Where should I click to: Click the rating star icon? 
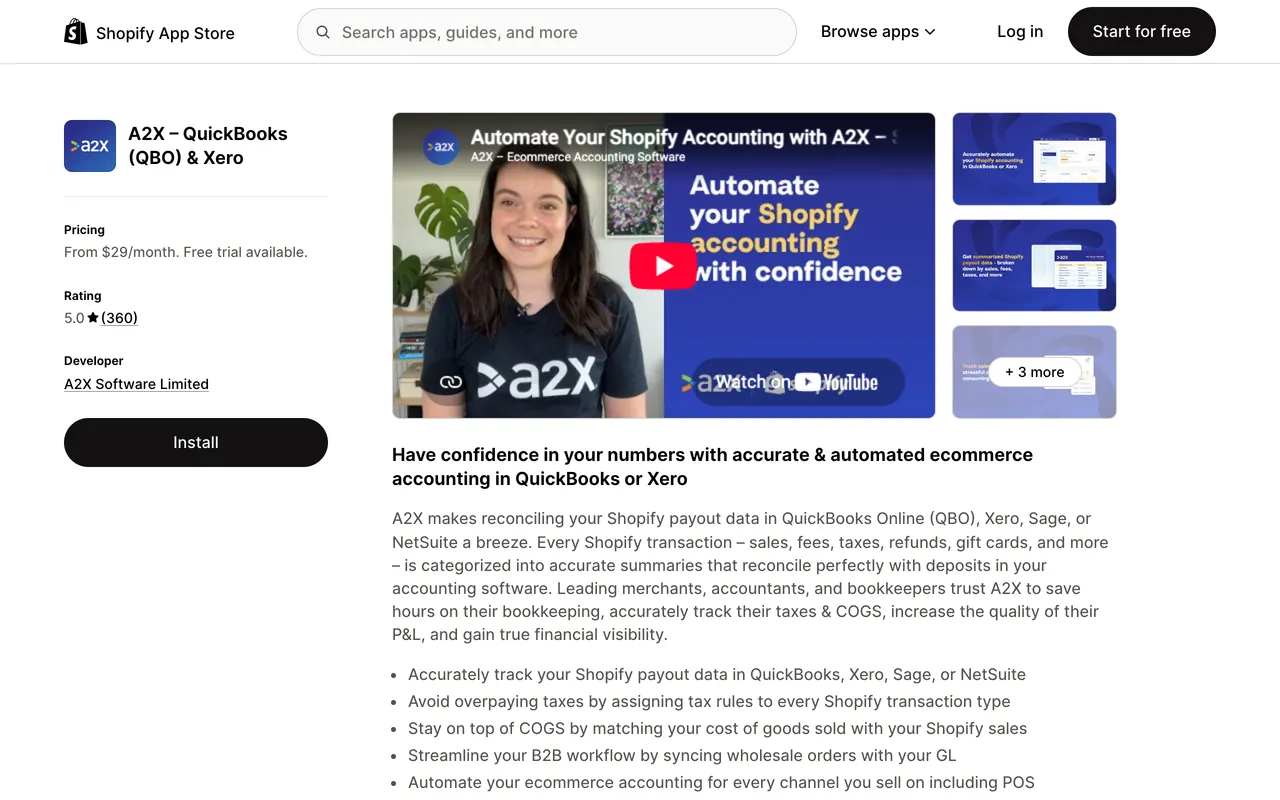tap(93, 318)
